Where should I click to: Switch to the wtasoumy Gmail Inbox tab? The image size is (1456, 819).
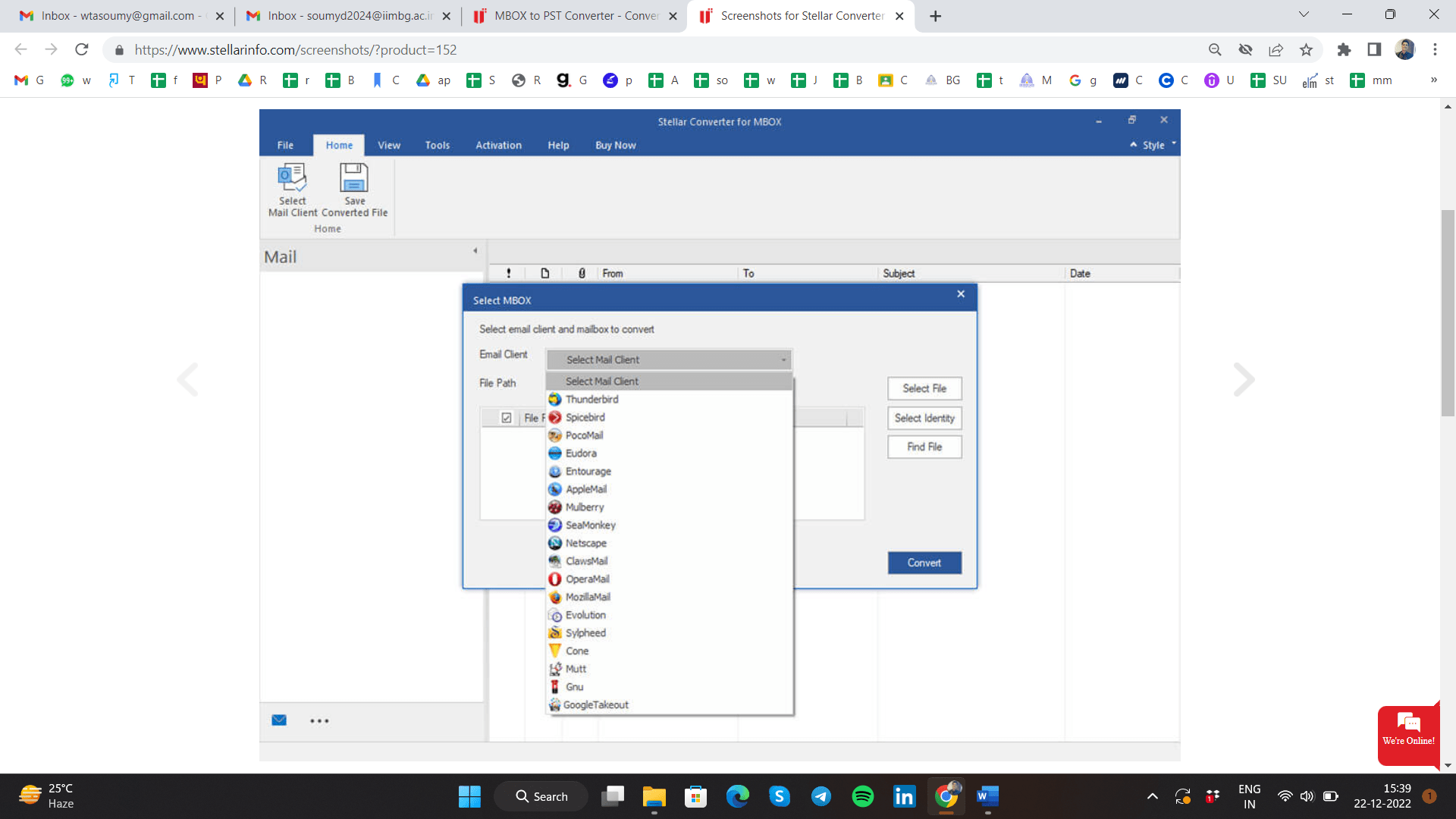coord(121,16)
